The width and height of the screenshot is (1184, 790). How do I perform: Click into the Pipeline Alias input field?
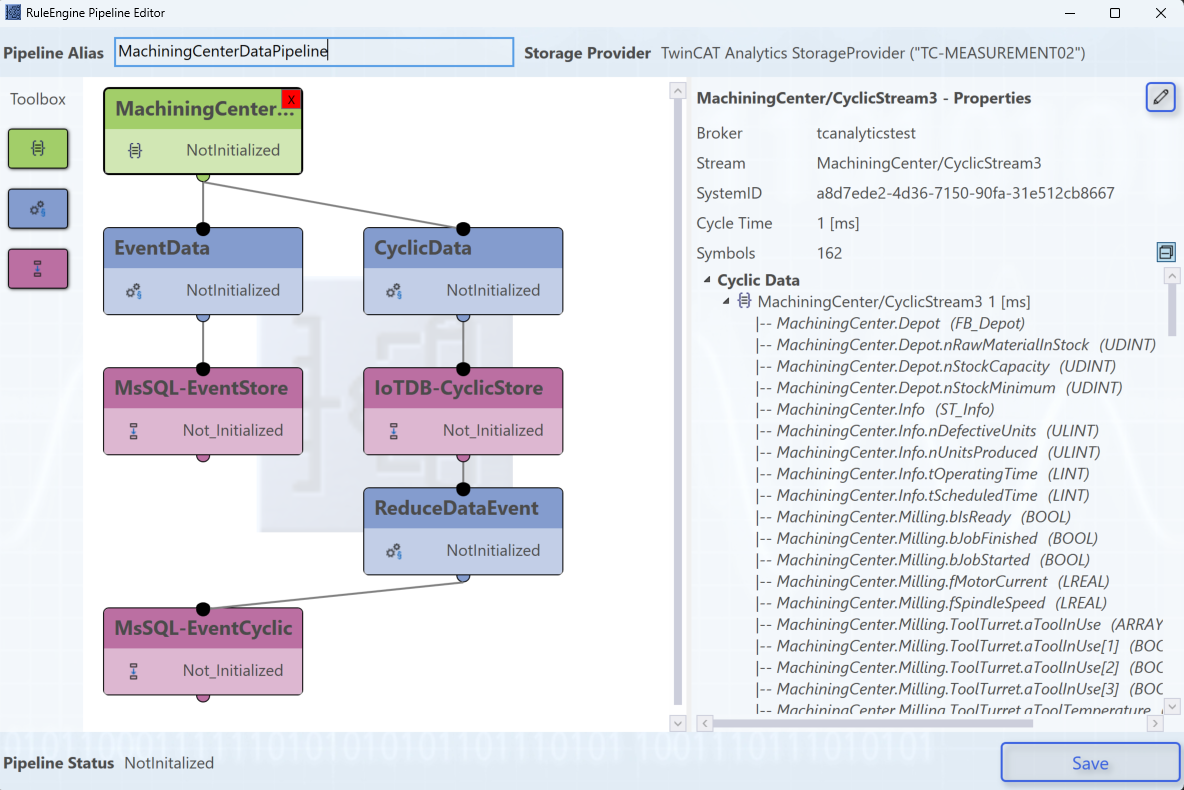click(x=314, y=52)
